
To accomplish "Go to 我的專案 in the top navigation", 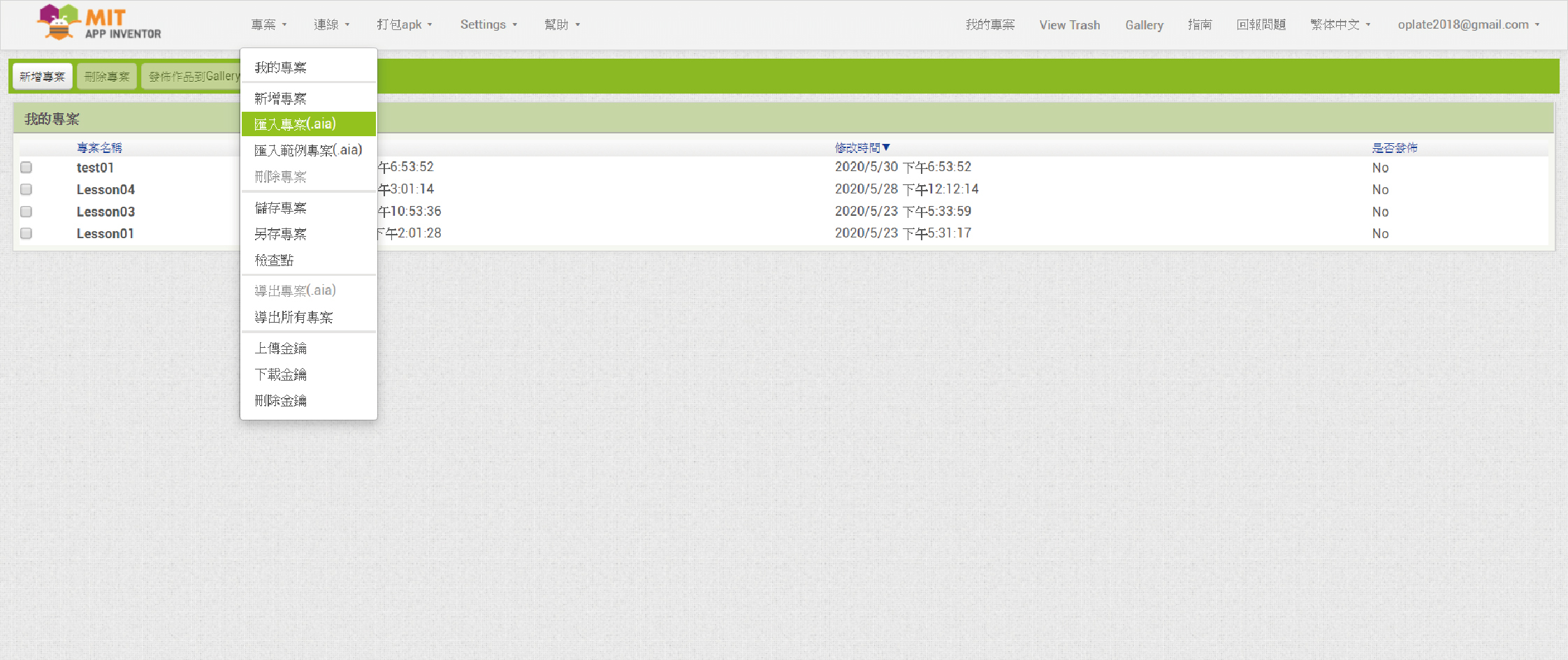I will pos(990,24).
